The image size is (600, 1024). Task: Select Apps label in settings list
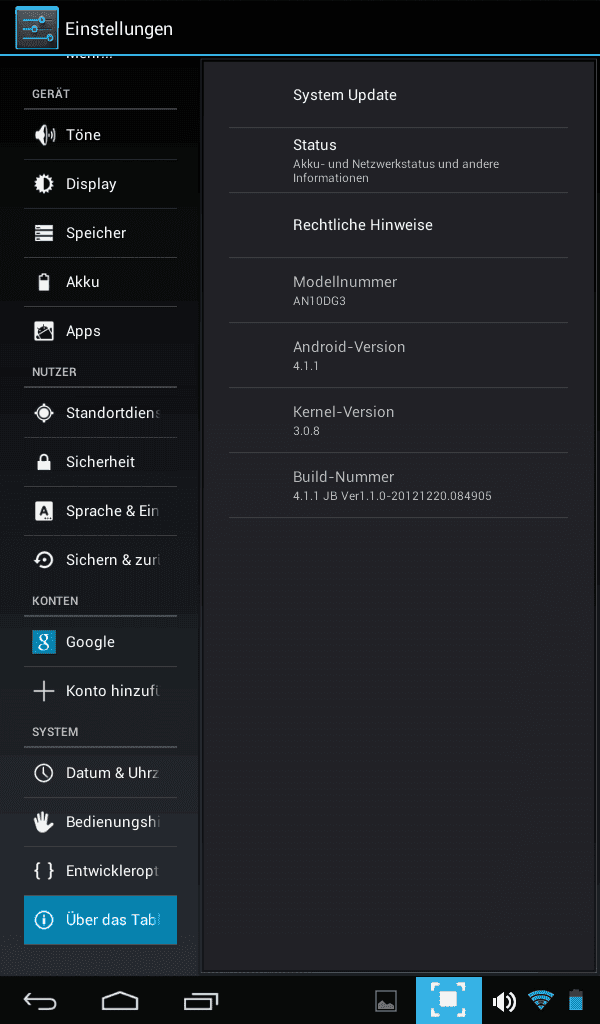pyautogui.click(x=83, y=331)
